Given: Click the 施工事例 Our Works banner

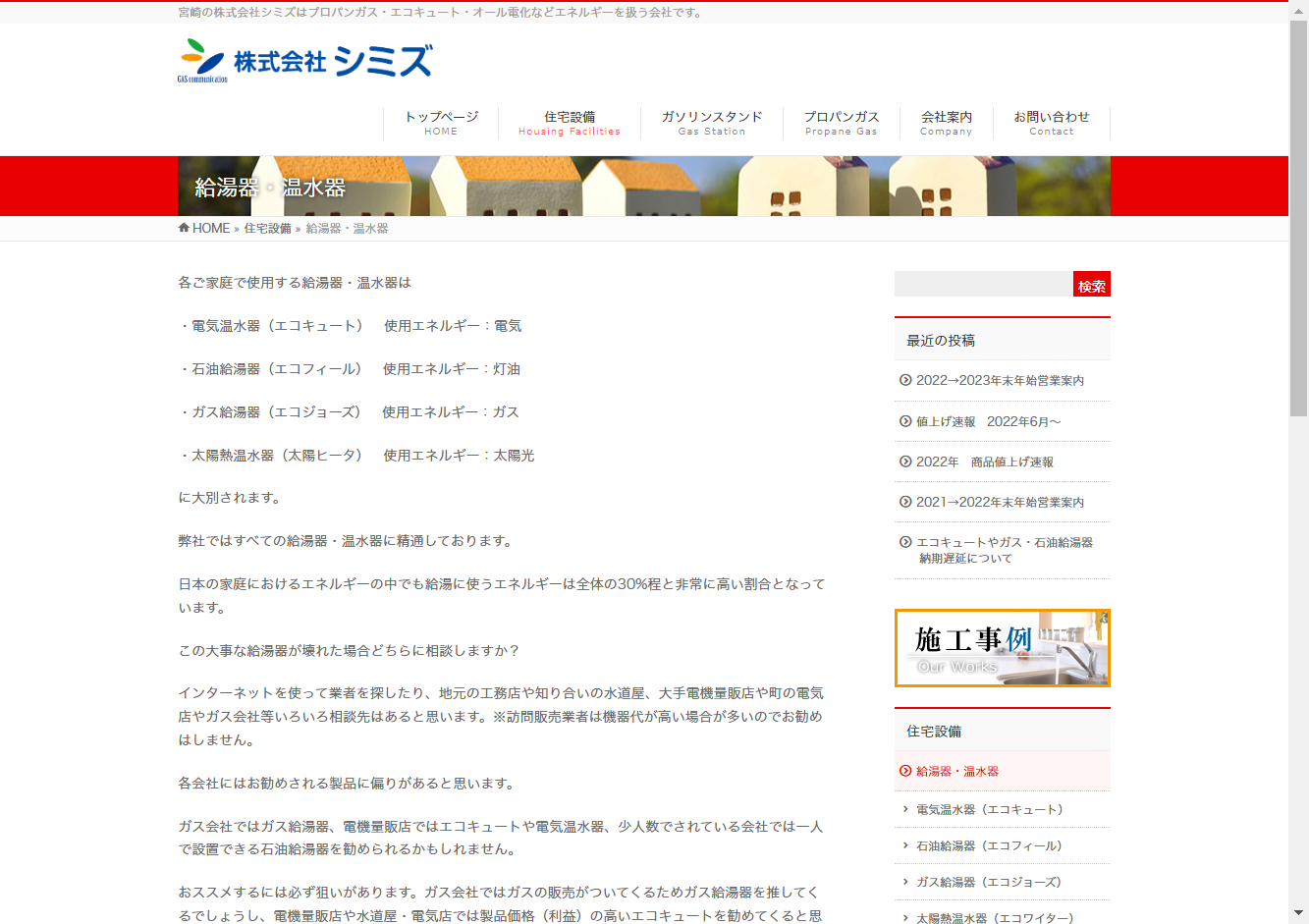Looking at the screenshot, I should (x=1002, y=648).
